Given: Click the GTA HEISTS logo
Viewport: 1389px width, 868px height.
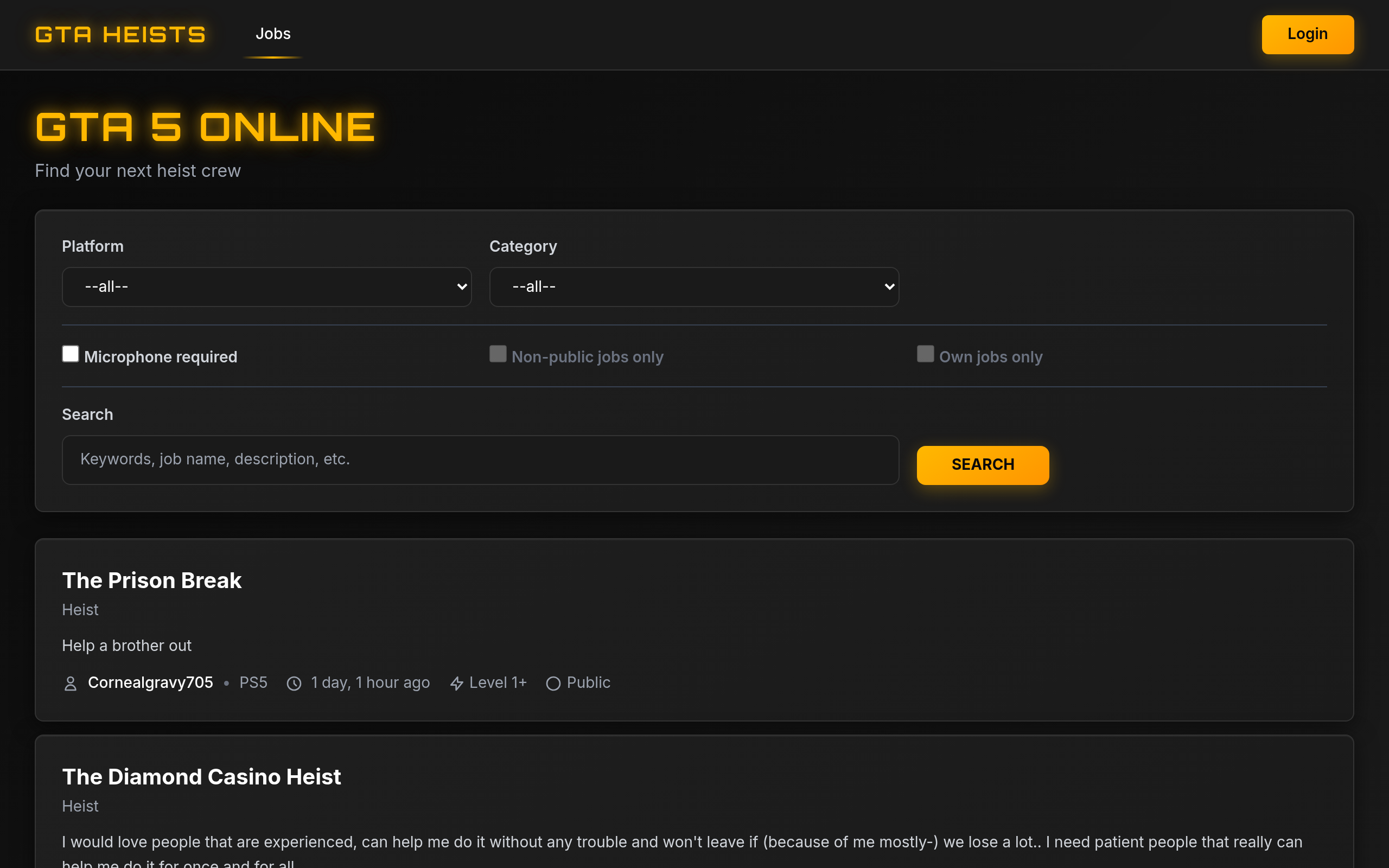Looking at the screenshot, I should (120, 34).
